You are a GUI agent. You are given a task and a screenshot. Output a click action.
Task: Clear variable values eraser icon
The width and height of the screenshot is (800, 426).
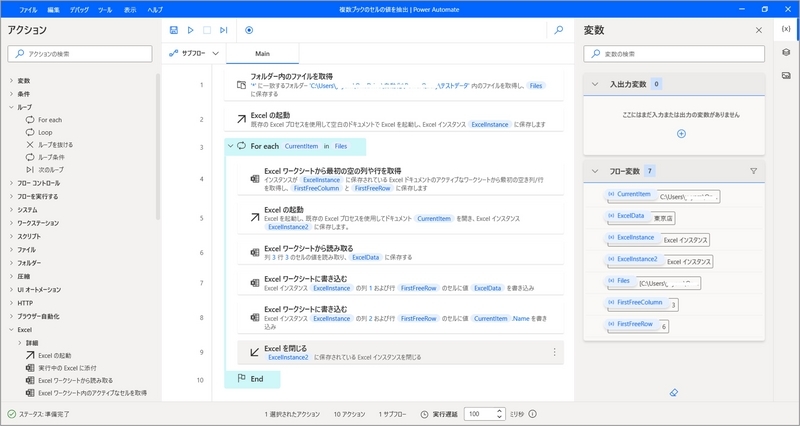[x=673, y=392]
